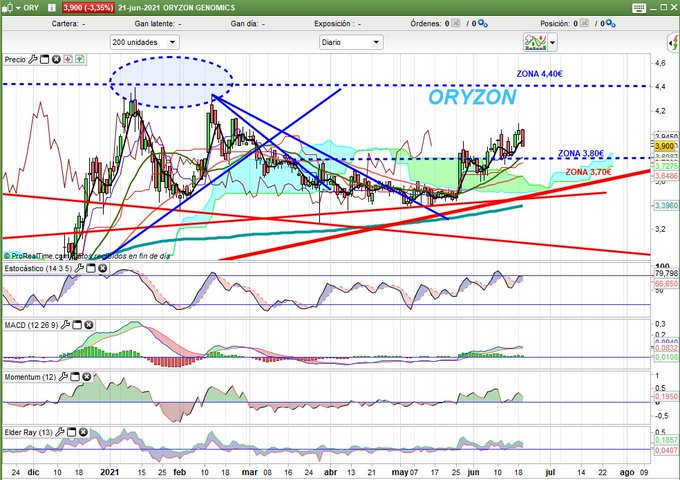Click the ZONA 3,70€ annotation text

[x=588, y=172]
